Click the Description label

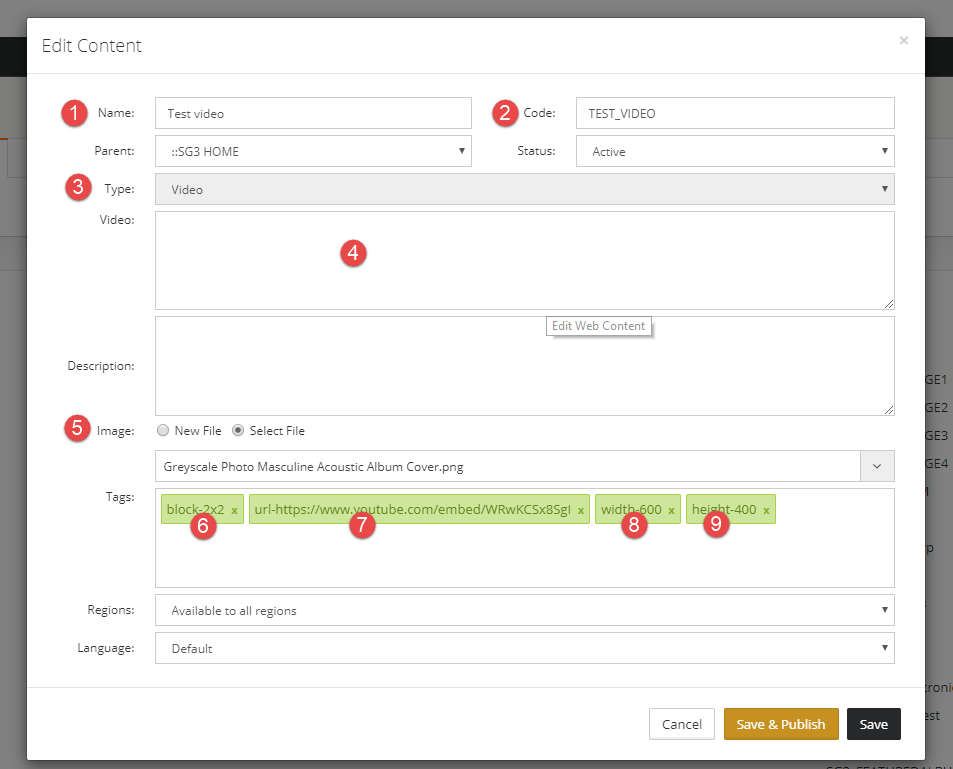(x=101, y=366)
